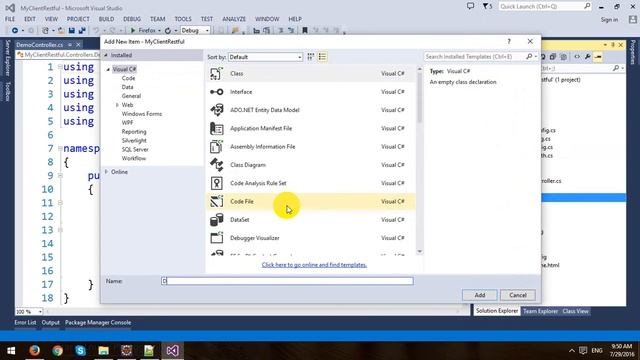Click the Cancel button
This screenshot has height=360, width=640.
coord(518,295)
